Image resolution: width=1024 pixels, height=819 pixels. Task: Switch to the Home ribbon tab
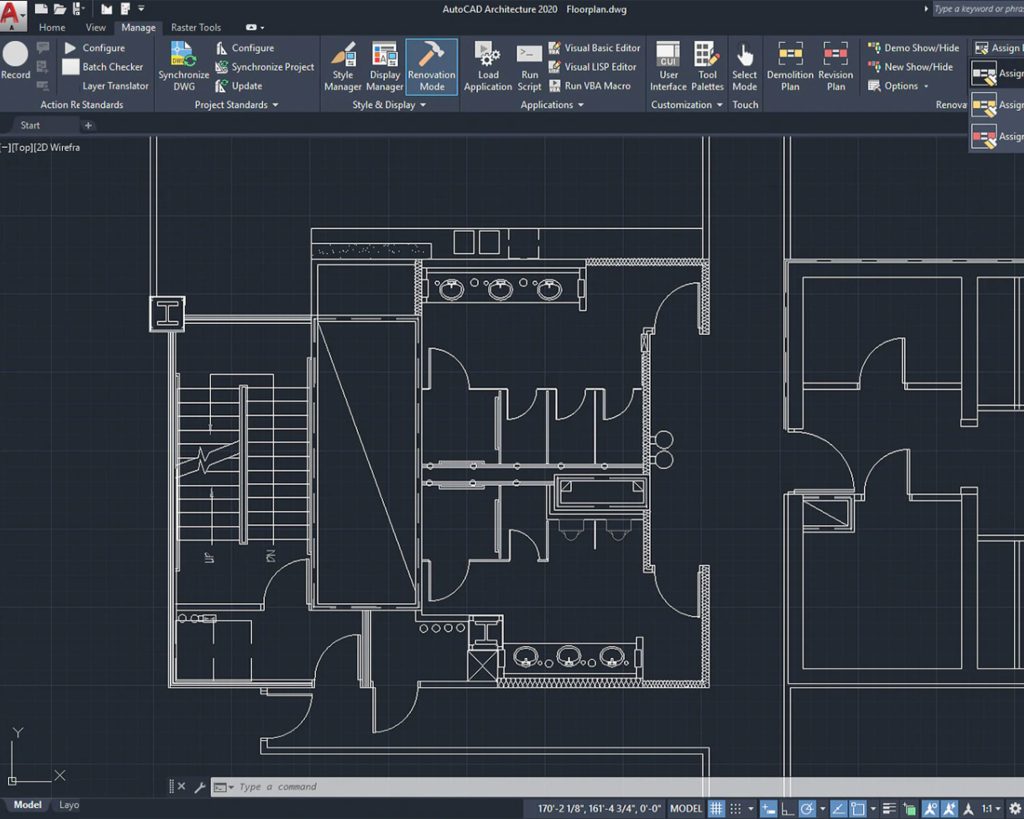point(52,27)
